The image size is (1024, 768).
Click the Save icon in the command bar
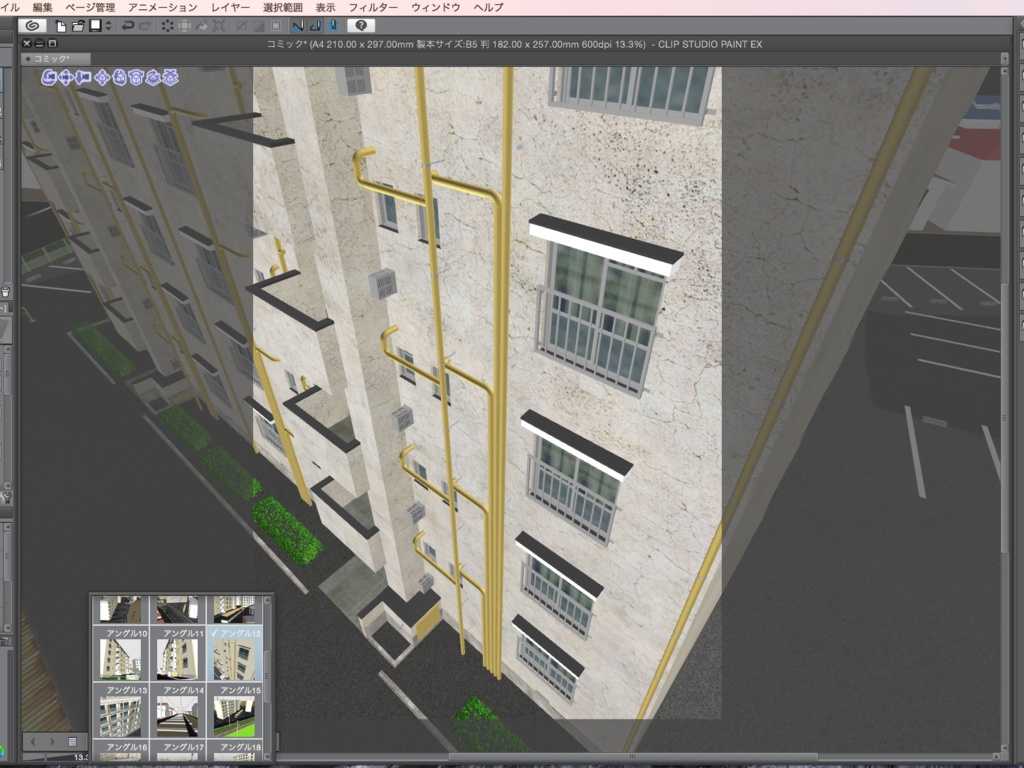[x=94, y=27]
